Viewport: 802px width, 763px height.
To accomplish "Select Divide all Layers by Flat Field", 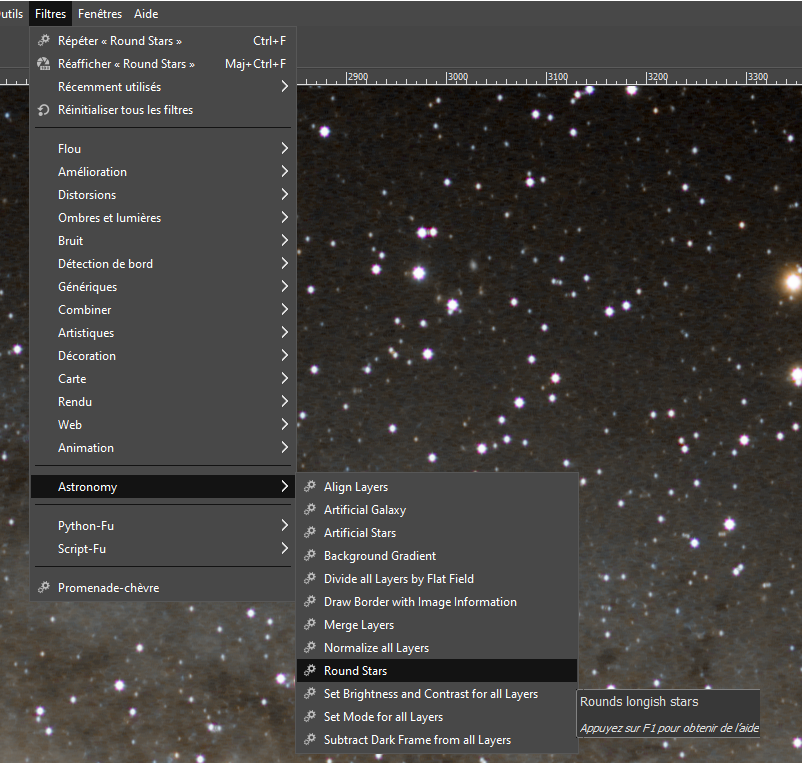I will [398, 579].
